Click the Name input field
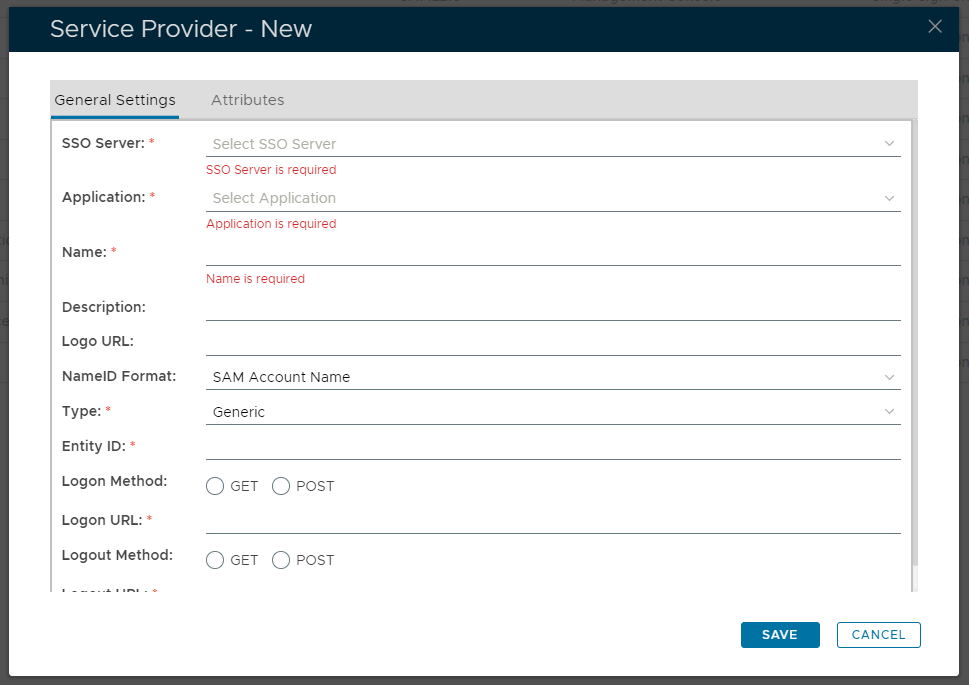The image size is (969, 685). point(552,253)
